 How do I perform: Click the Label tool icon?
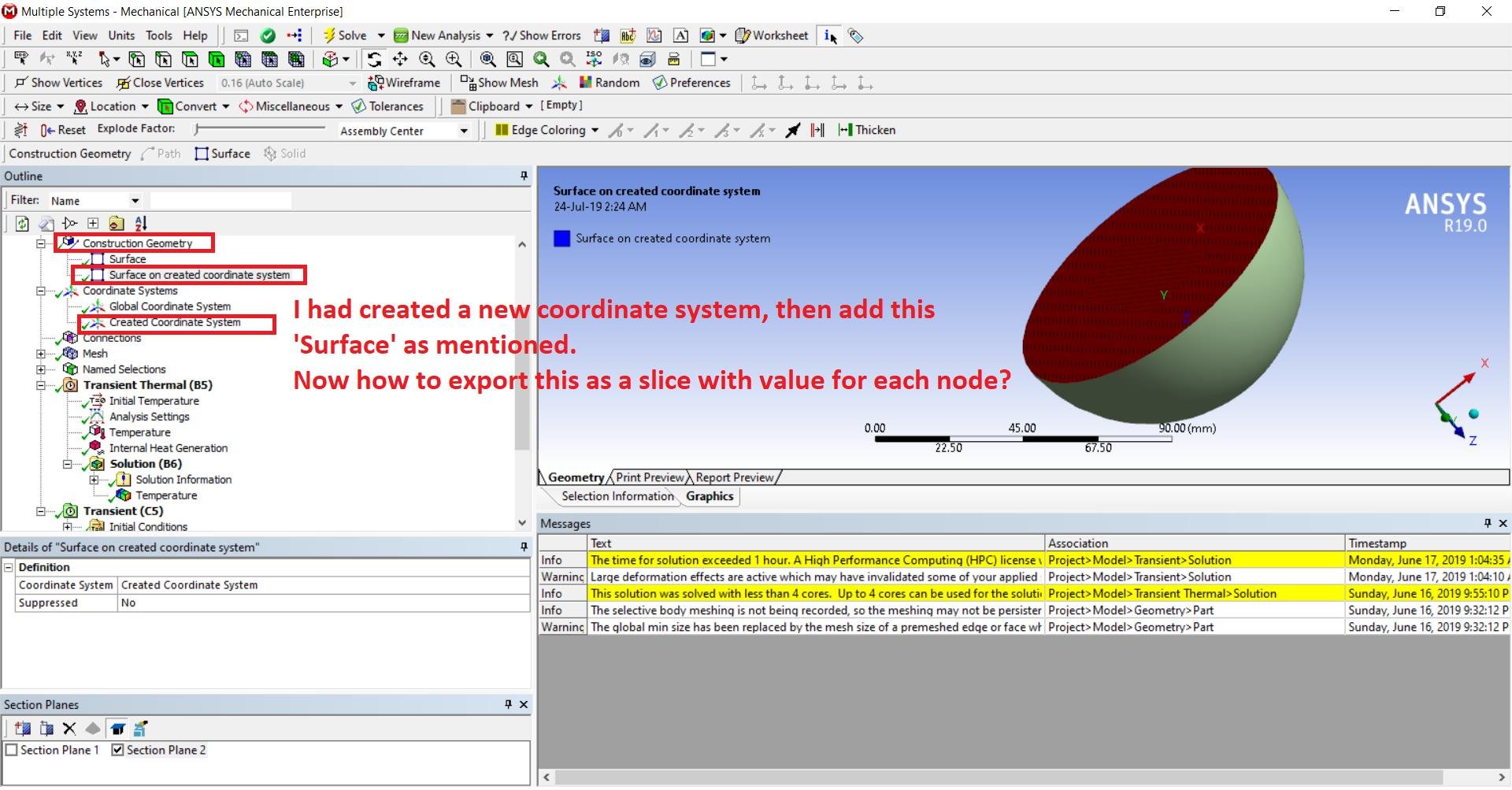21,59
